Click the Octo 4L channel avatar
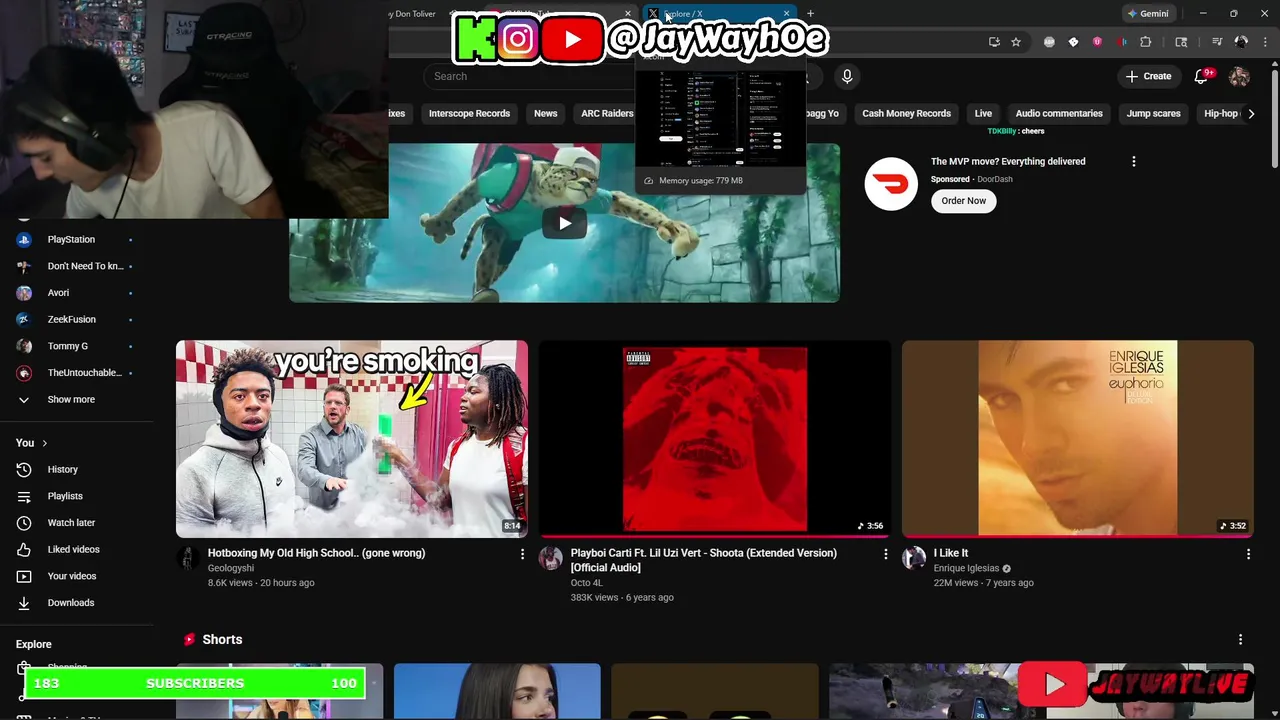The height and width of the screenshot is (720, 1280). click(551, 558)
